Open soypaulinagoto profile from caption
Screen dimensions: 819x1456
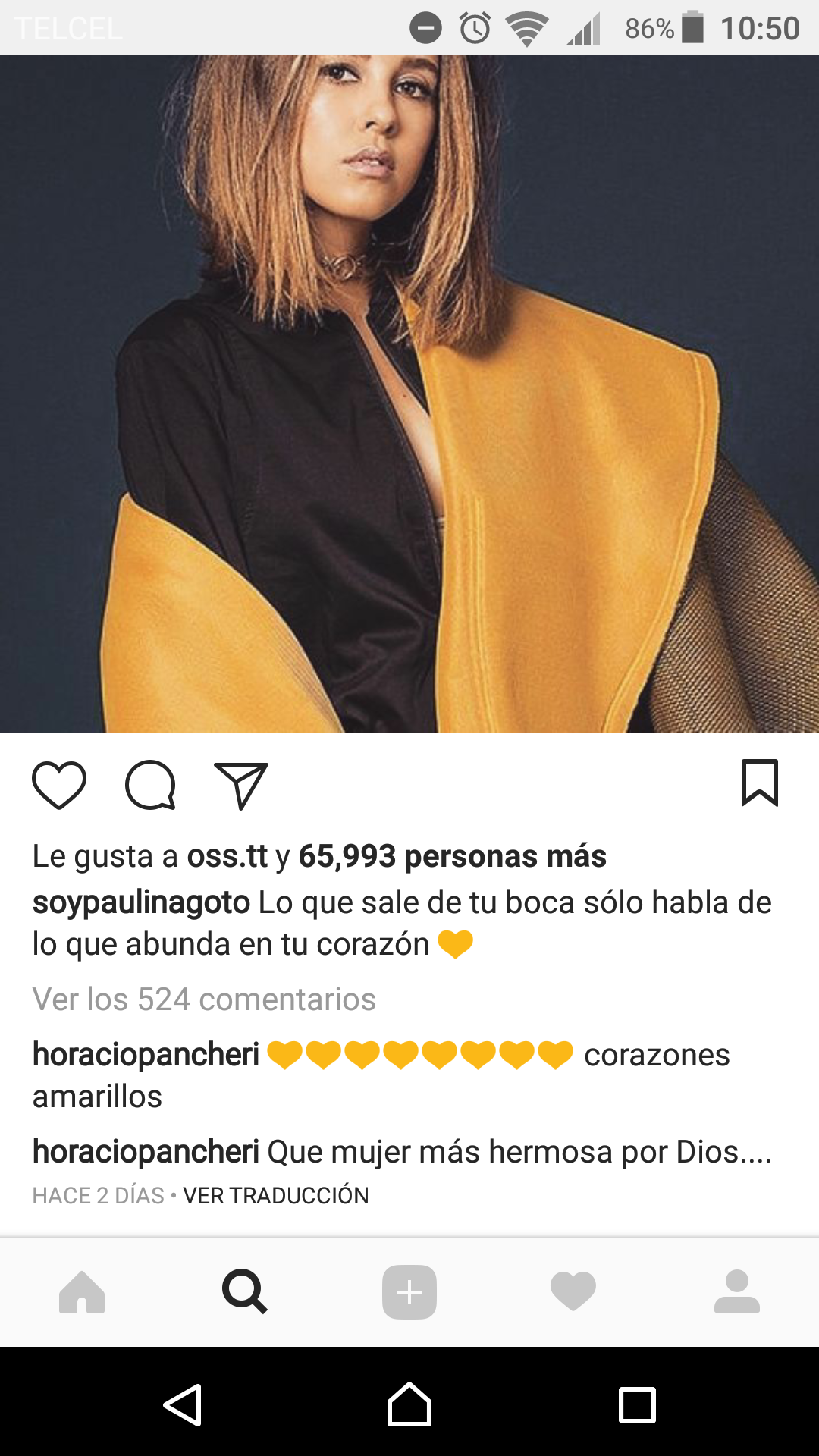coord(141,902)
